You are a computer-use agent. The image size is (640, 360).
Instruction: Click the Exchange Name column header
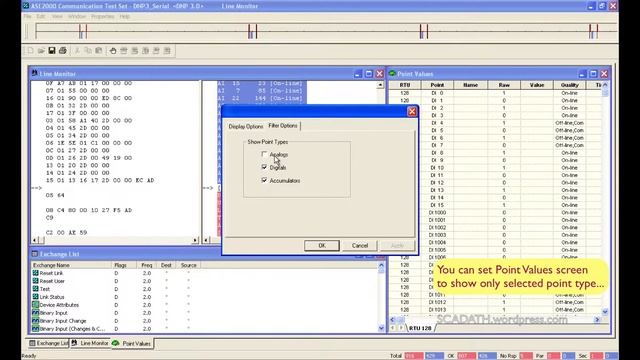click(72, 265)
